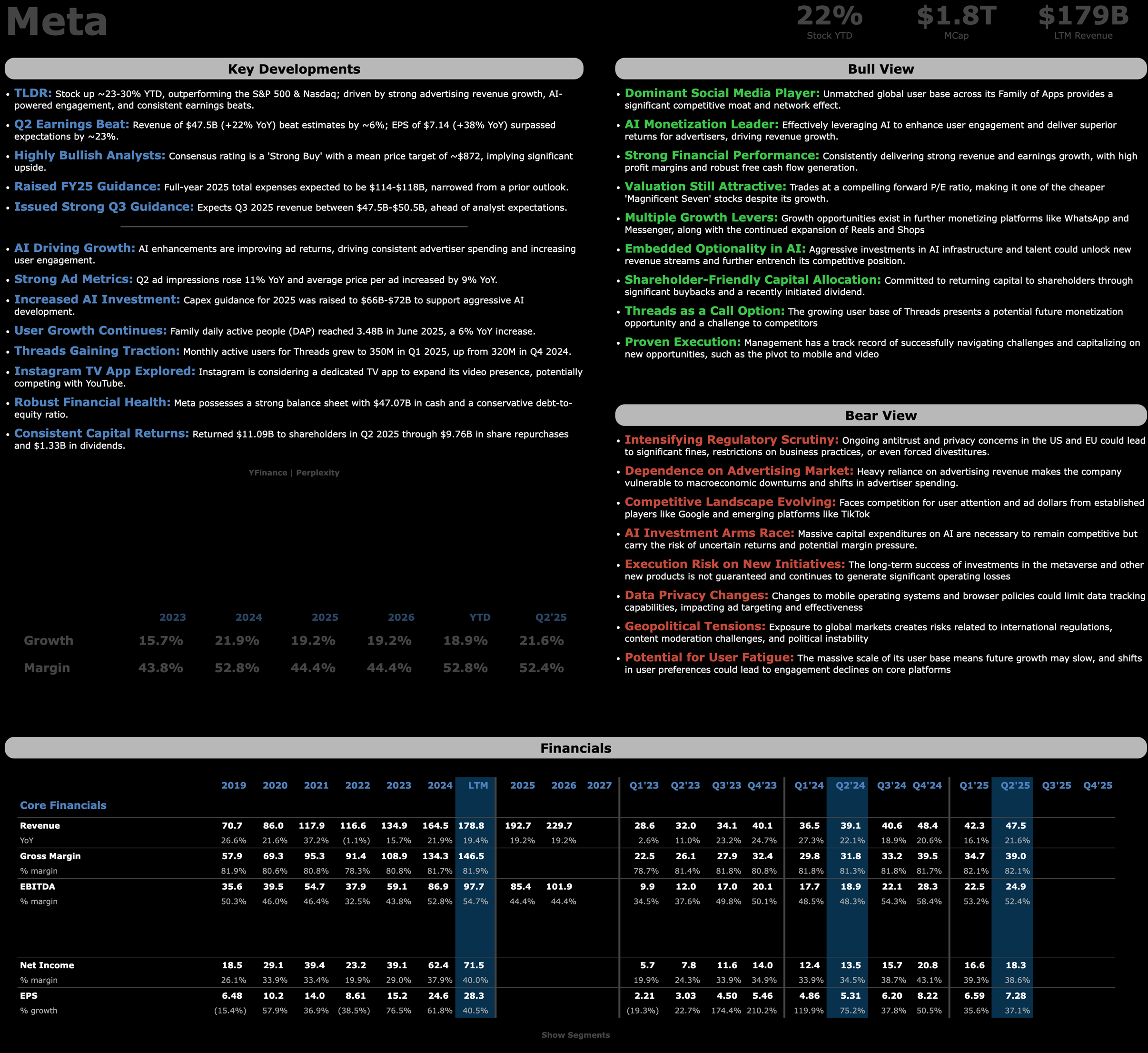Screen dimensions: 1148x1053
Task: Select the Q2'24 column in Financials table
Action: (x=850, y=785)
